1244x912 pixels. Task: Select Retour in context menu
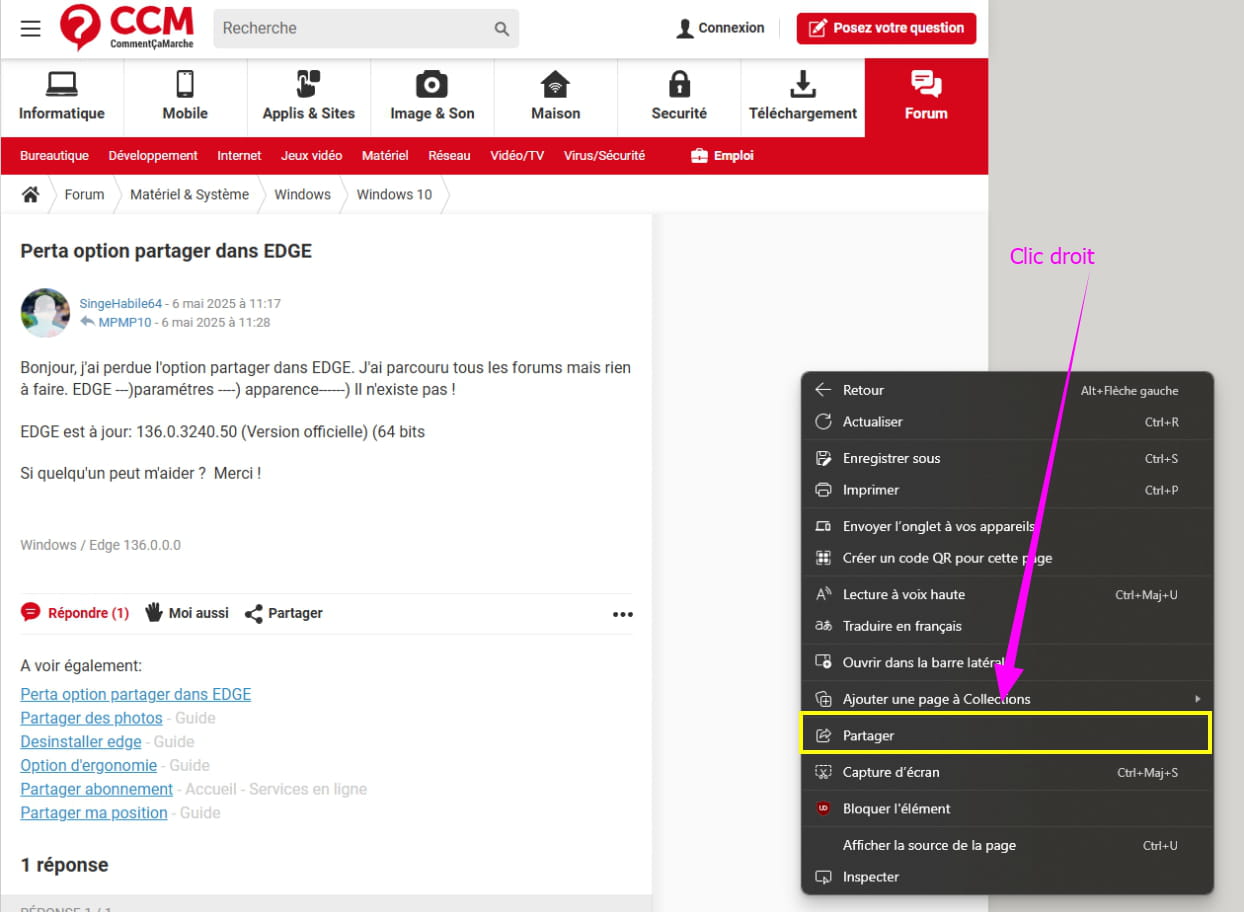click(x=1007, y=390)
